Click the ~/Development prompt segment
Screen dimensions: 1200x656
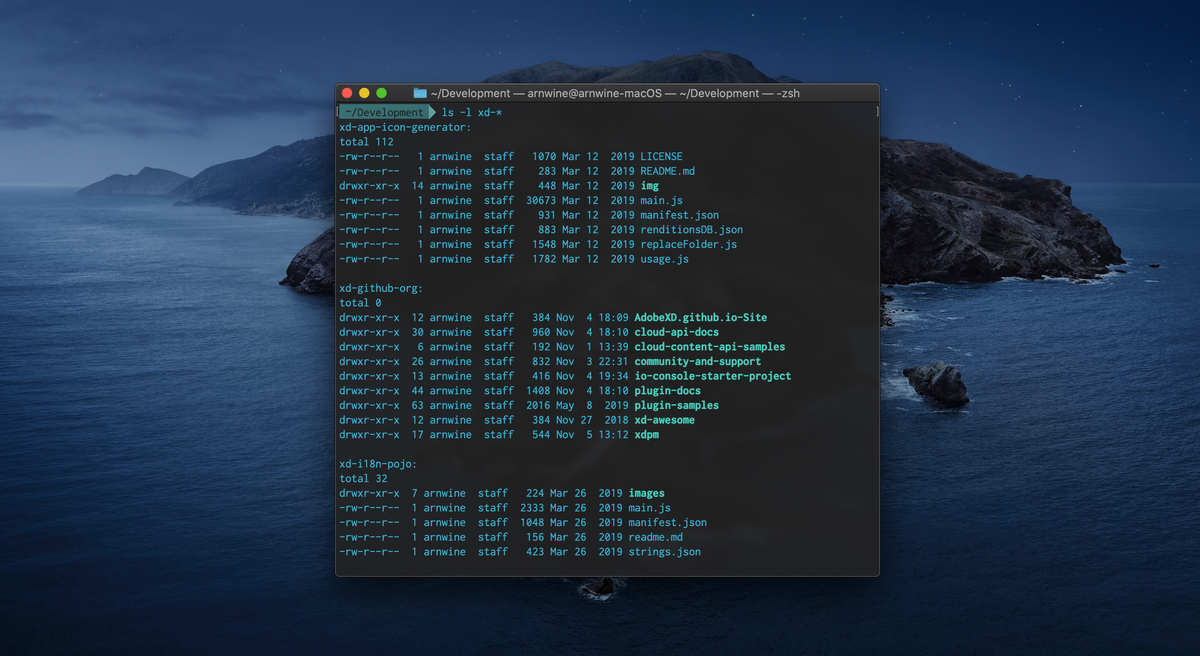[x=384, y=113]
